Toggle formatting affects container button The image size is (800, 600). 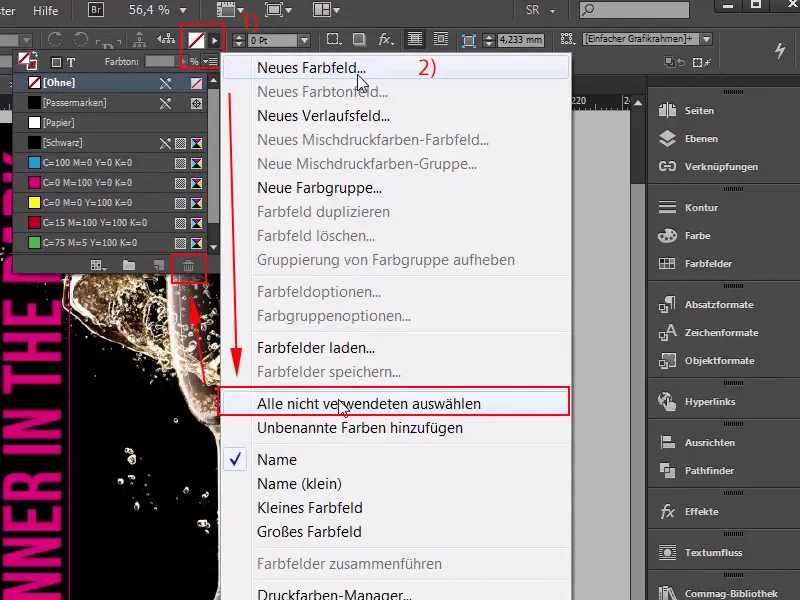(x=56, y=62)
